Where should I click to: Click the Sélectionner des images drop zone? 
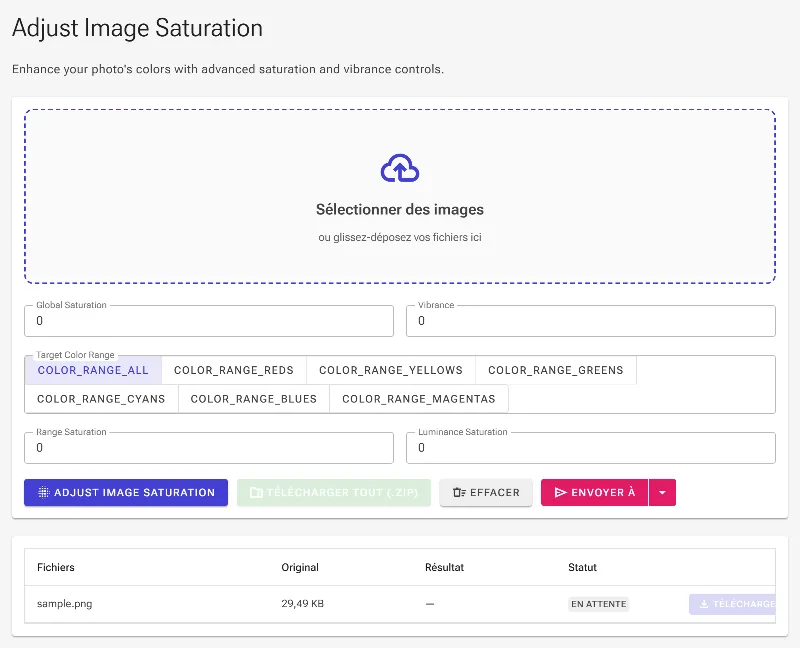[x=400, y=196]
